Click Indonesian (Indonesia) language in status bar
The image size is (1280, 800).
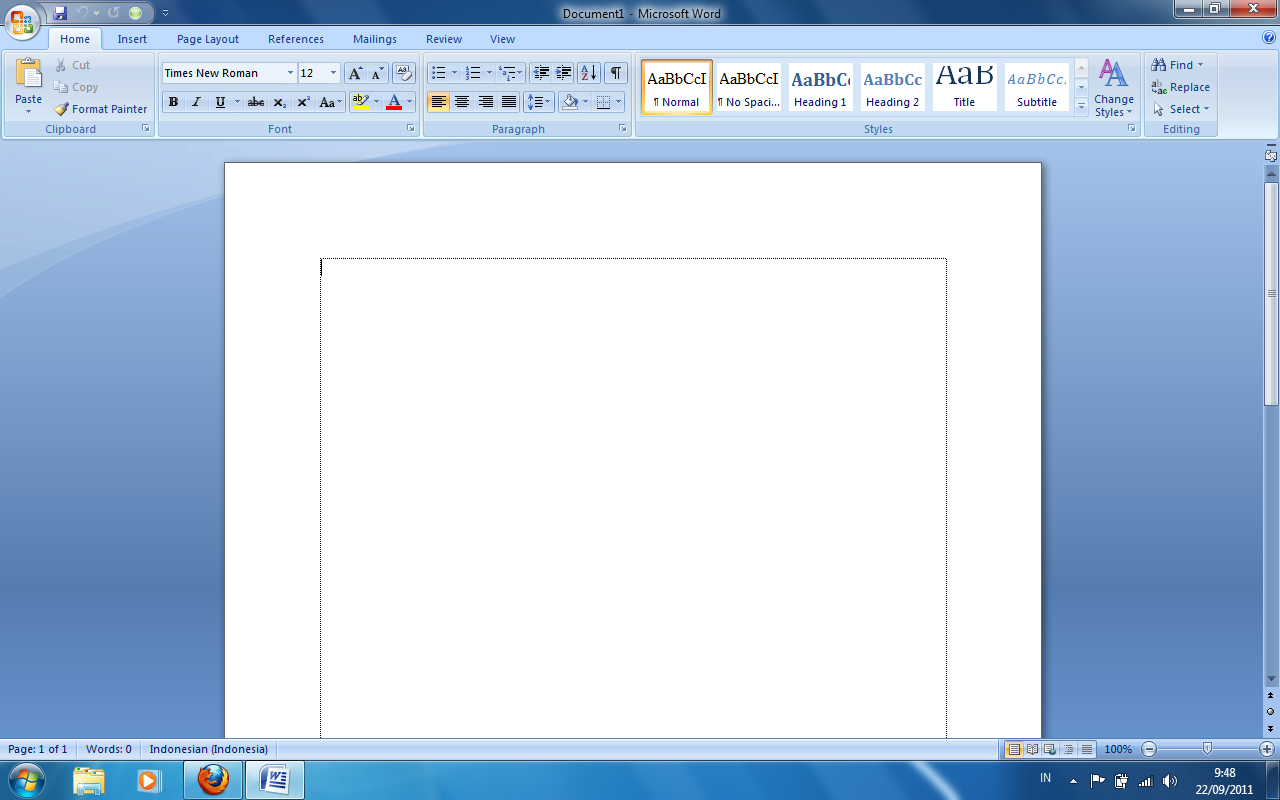pyautogui.click(x=209, y=749)
